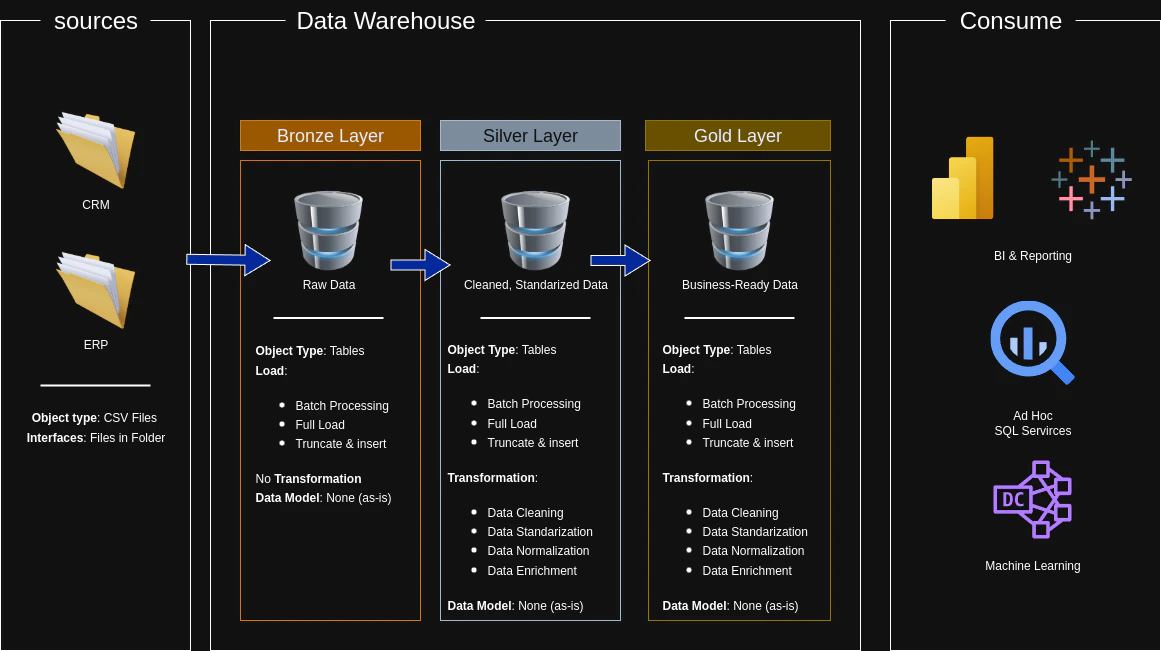Click the Data Warehouse section title
1161x651 pixels.
385,21
